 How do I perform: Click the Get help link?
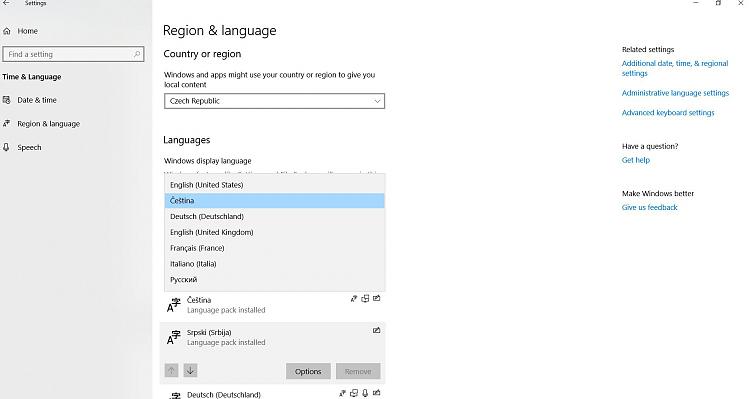coord(636,160)
